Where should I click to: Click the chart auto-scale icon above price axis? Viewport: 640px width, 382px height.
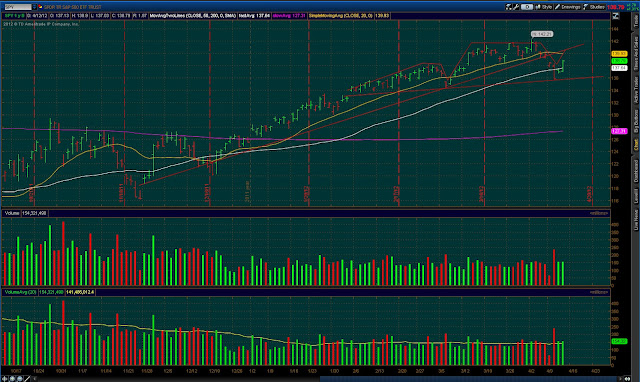pyautogui.click(x=616, y=16)
